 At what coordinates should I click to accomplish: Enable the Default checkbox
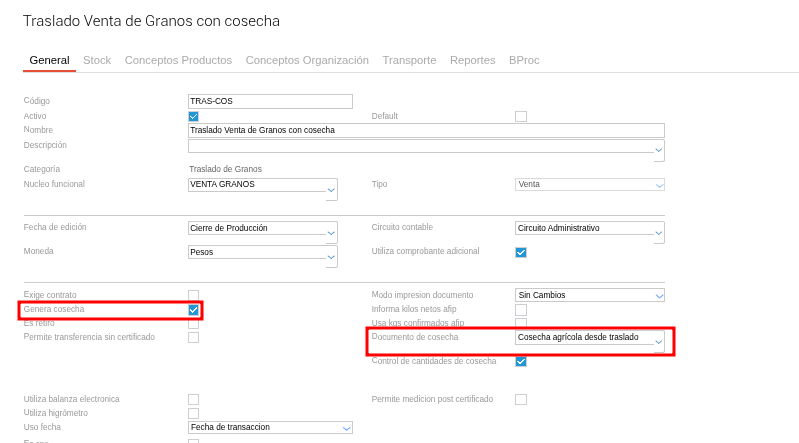tap(521, 116)
